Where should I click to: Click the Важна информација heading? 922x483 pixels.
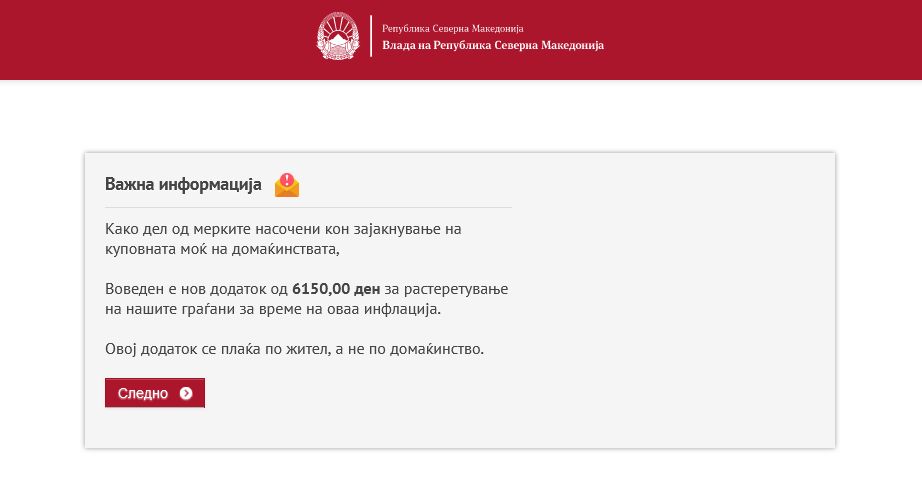(183, 184)
